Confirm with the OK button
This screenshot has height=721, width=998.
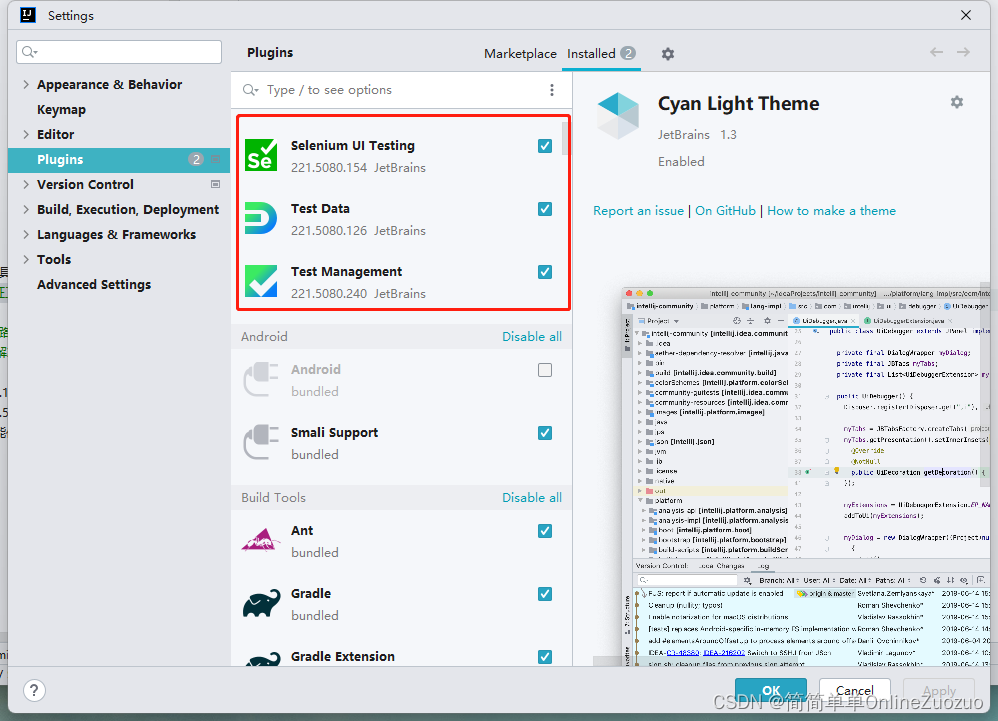pyautogui.click(x=771, y=690)
